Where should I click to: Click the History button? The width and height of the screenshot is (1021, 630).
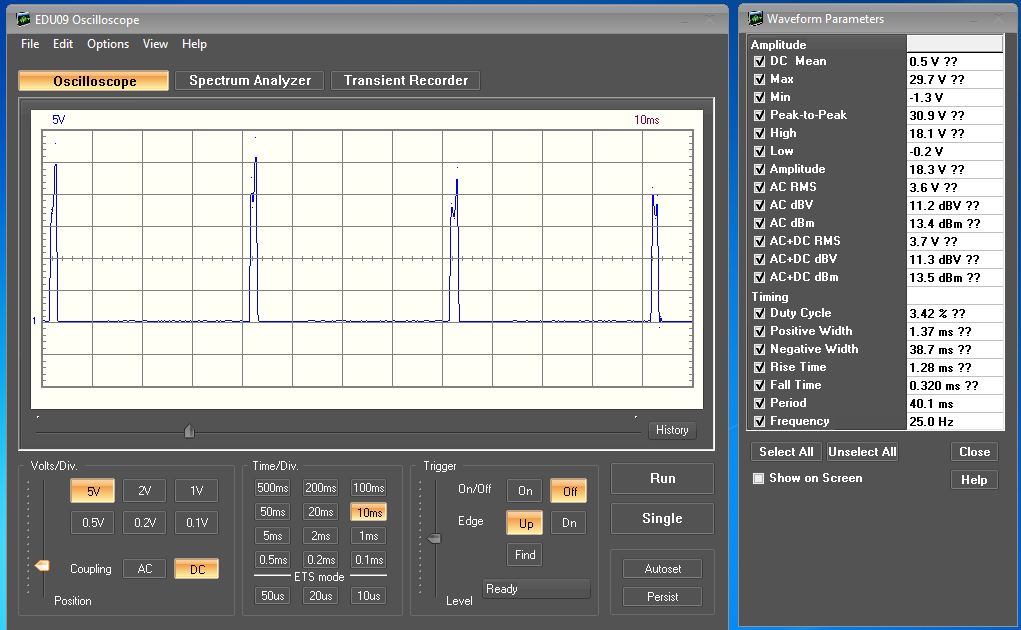[x=672, y=430]
